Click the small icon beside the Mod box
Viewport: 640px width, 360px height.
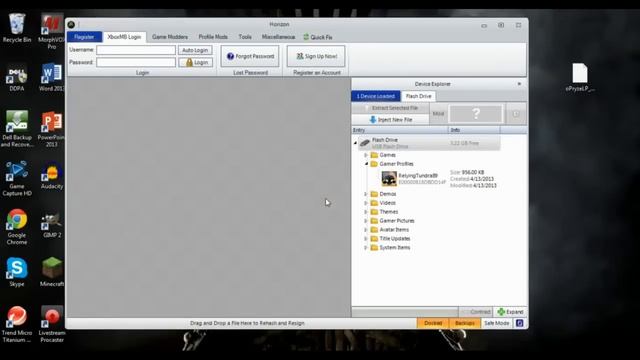(516, 114)
